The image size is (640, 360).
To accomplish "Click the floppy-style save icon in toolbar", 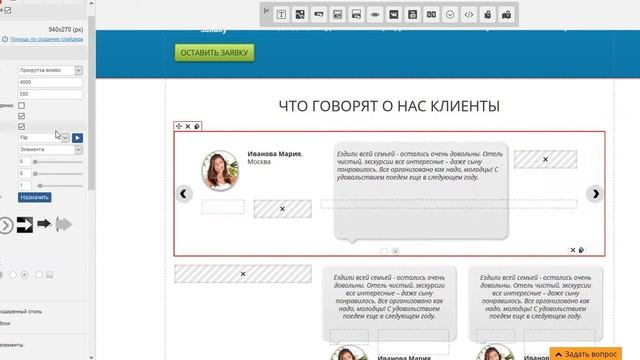I will (412, 15).
